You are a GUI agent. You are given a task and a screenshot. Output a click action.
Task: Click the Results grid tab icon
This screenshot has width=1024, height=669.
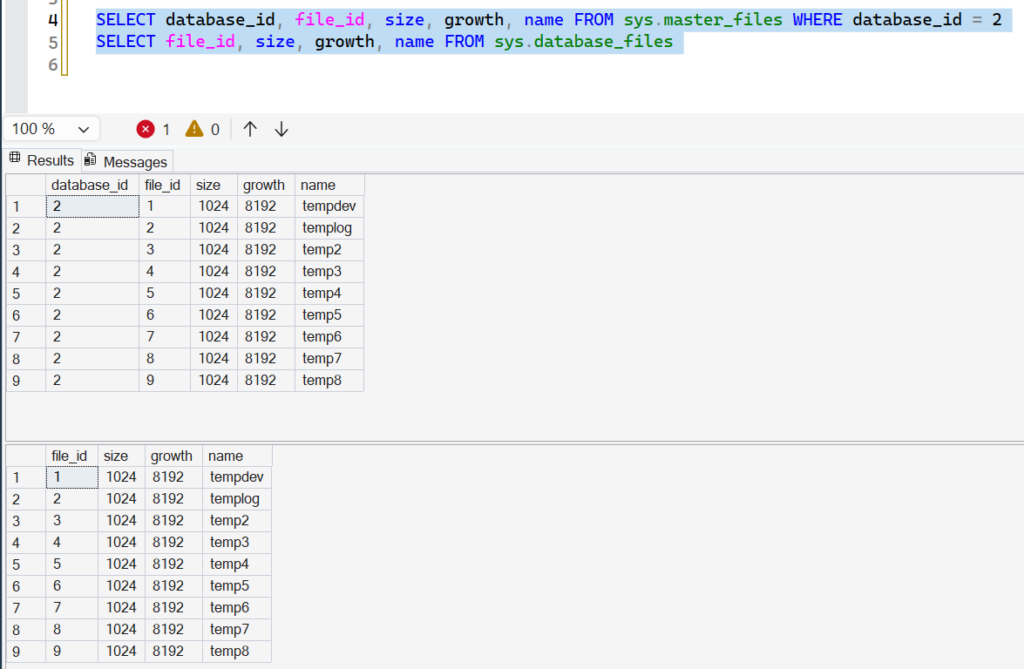coord(15,157)
